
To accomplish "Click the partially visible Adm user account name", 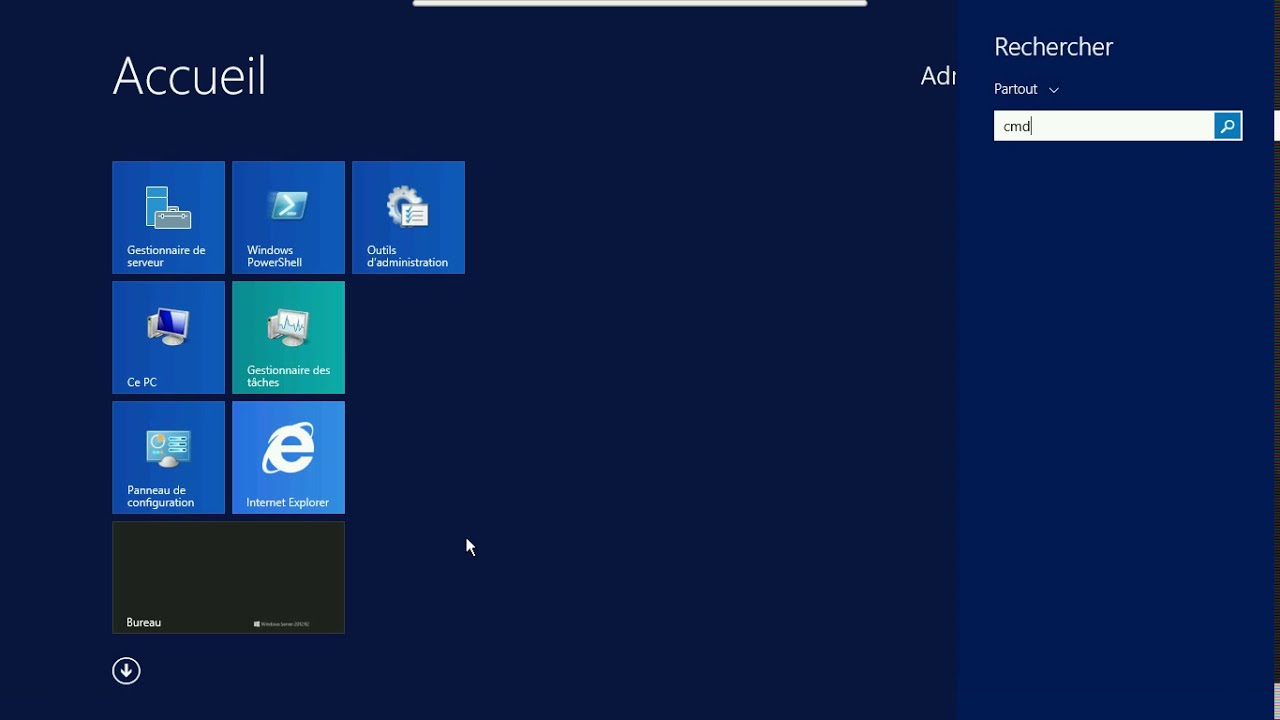I will pyautogui.click(x=938, y=76).
